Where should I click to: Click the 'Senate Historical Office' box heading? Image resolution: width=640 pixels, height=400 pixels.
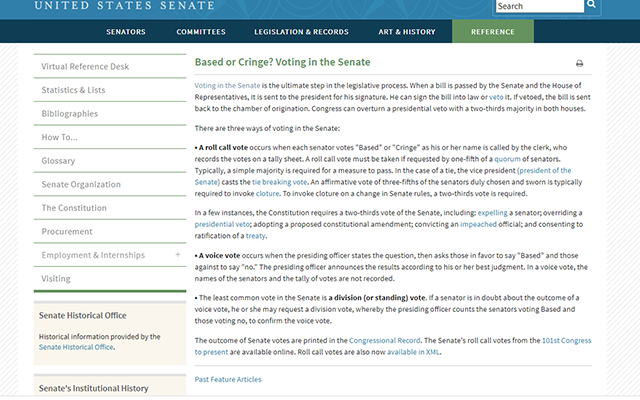(82, 316)
